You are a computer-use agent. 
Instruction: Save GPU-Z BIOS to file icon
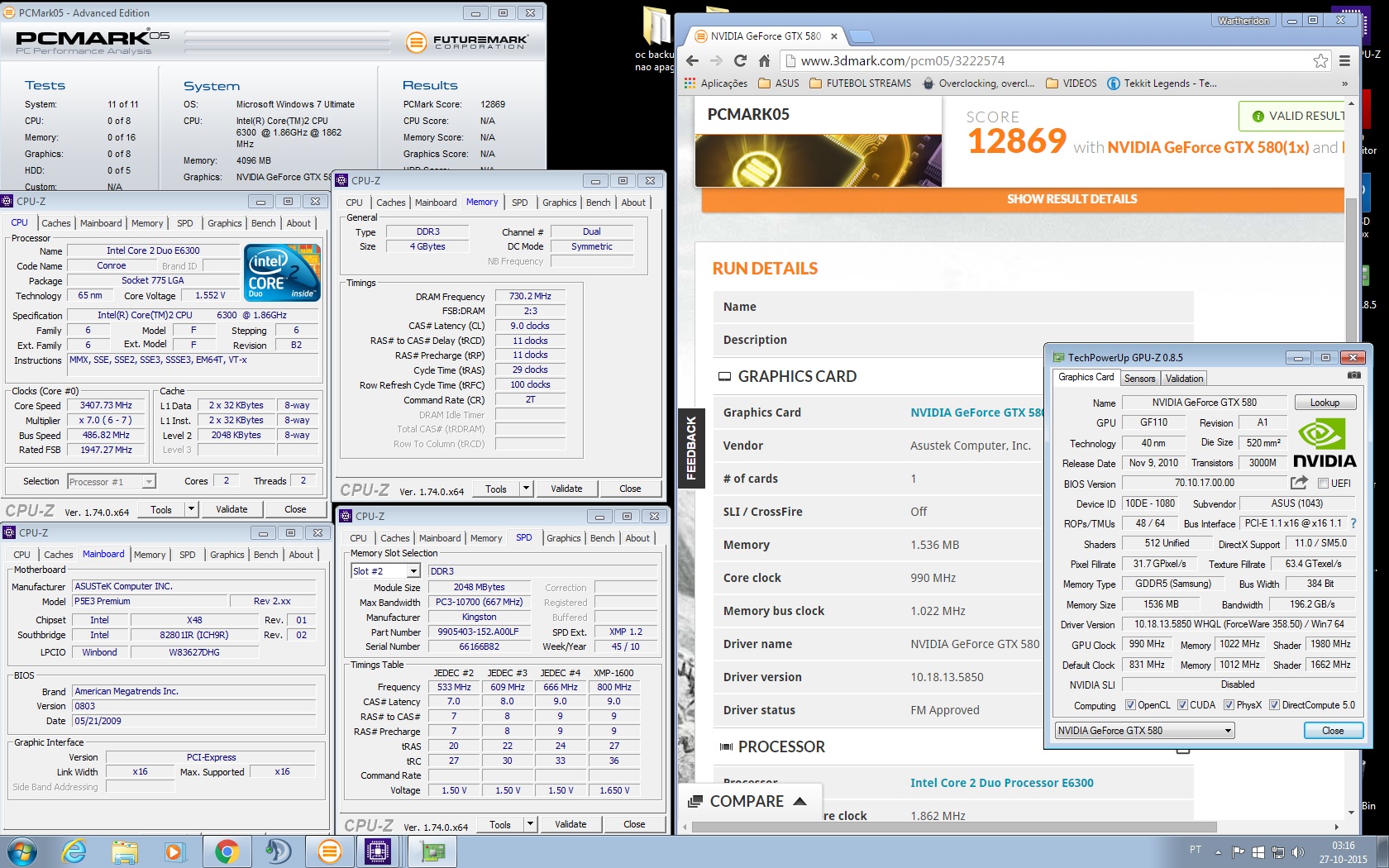click(1299, 483)
